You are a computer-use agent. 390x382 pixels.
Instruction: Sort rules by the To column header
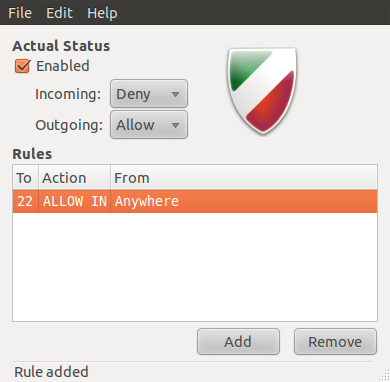pyautogui.click(x=26, y=177)
